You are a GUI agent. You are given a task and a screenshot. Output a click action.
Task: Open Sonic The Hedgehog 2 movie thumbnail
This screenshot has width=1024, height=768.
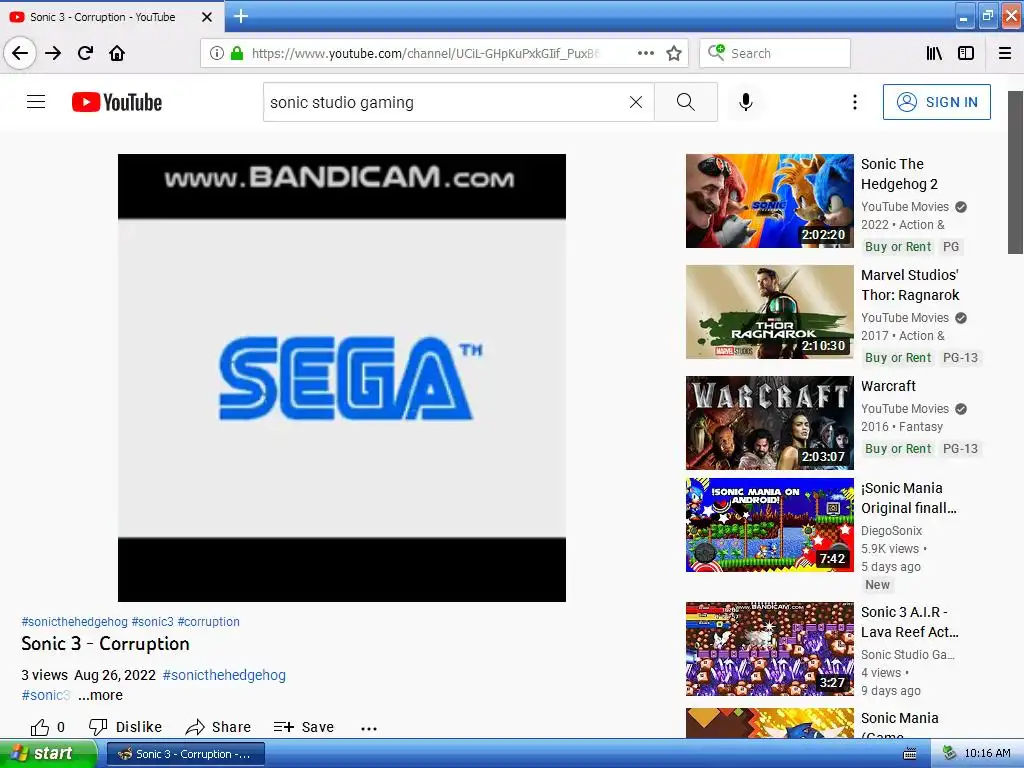[769, 201]
